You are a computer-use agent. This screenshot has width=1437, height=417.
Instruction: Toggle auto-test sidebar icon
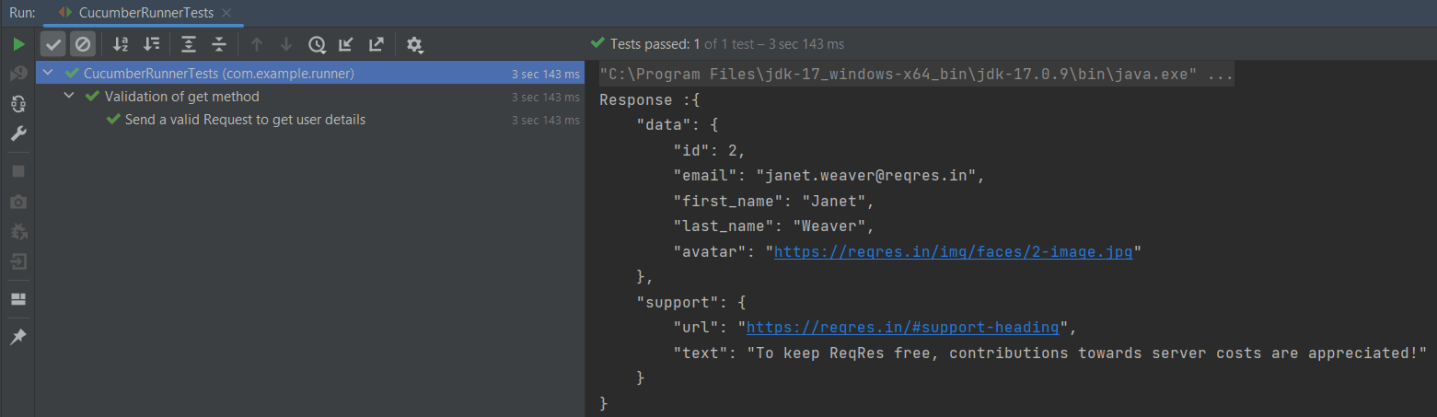click(x=18, y=104)
